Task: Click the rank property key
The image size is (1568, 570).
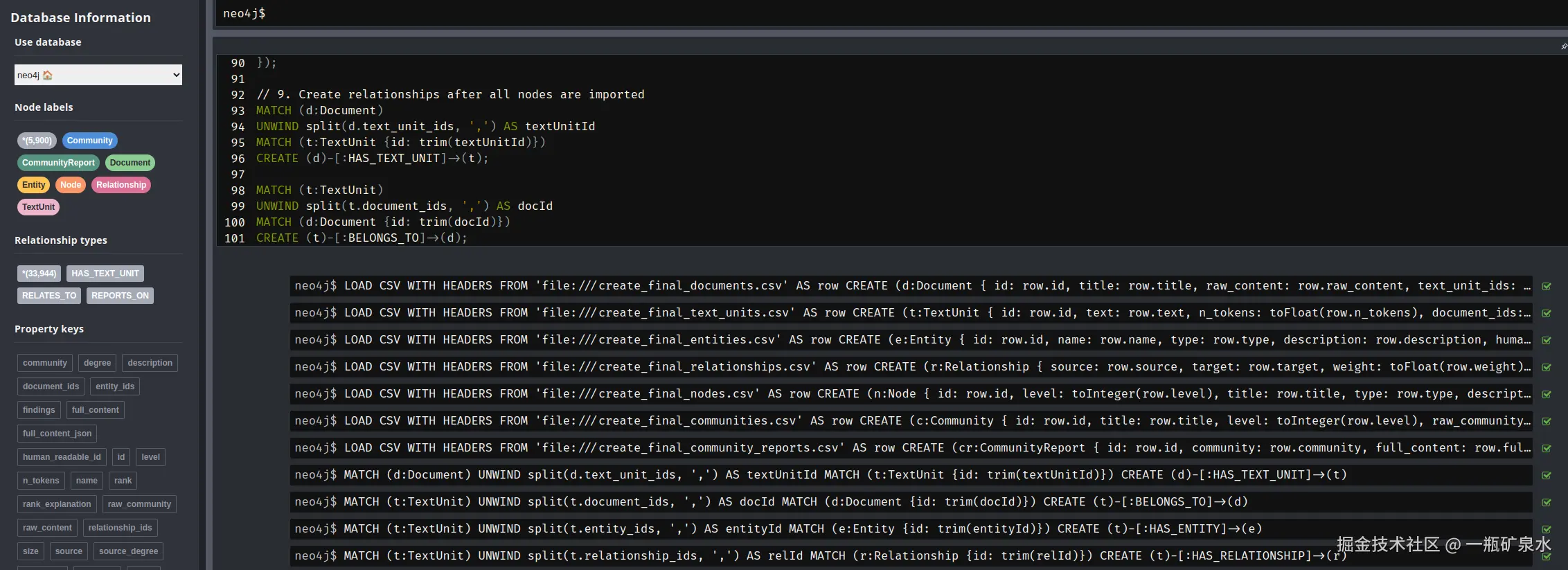Action: (x=123, y=481)
